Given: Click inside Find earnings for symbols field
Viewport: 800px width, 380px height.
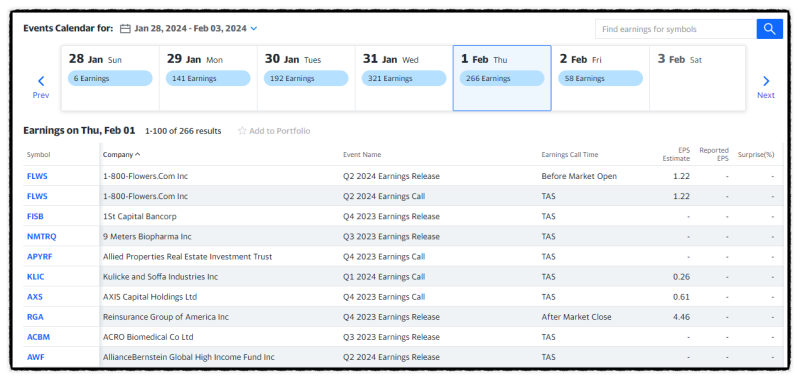Looking at the screenshot, I should click(676, 29).
